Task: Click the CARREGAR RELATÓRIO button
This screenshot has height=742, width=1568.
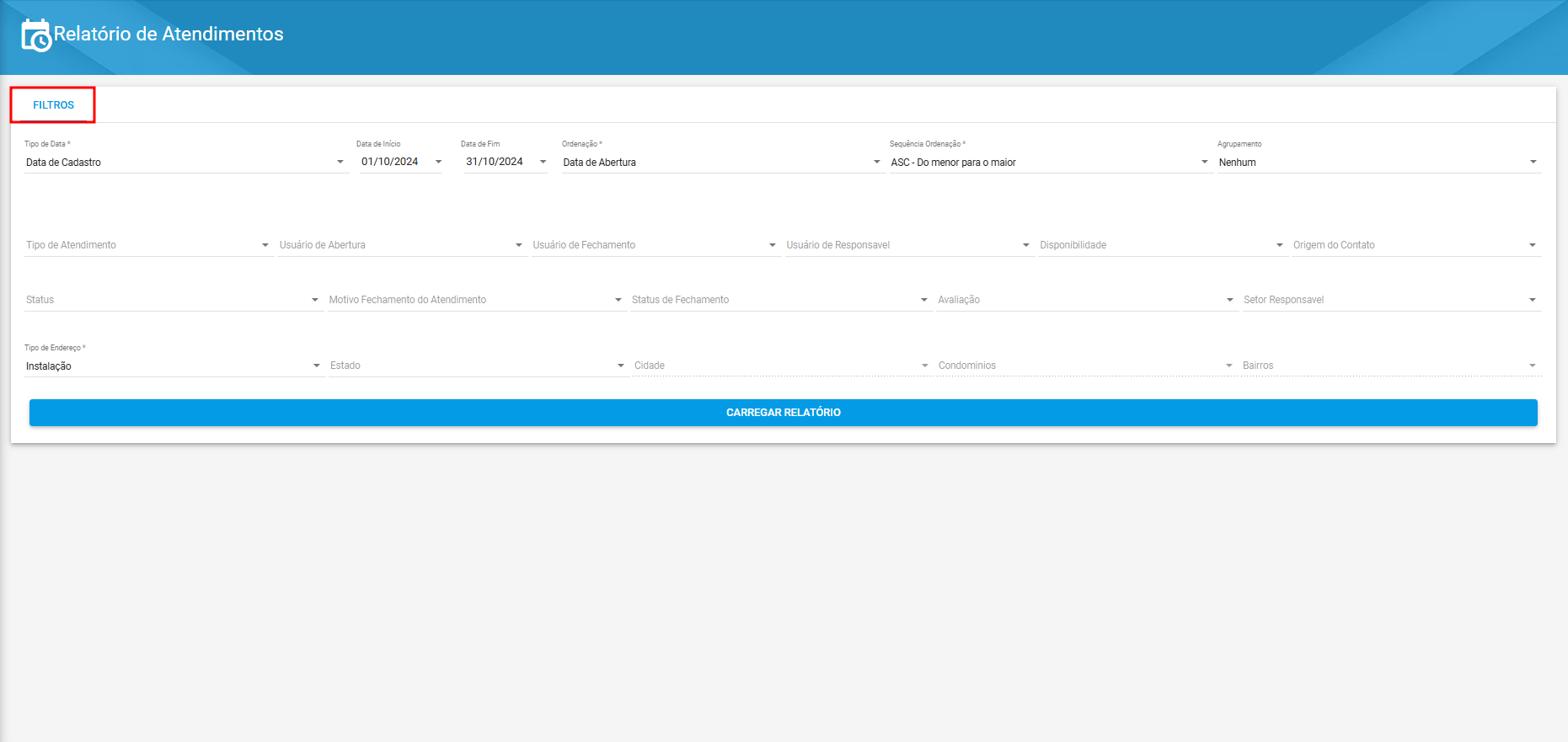Action: click(784, 413)
